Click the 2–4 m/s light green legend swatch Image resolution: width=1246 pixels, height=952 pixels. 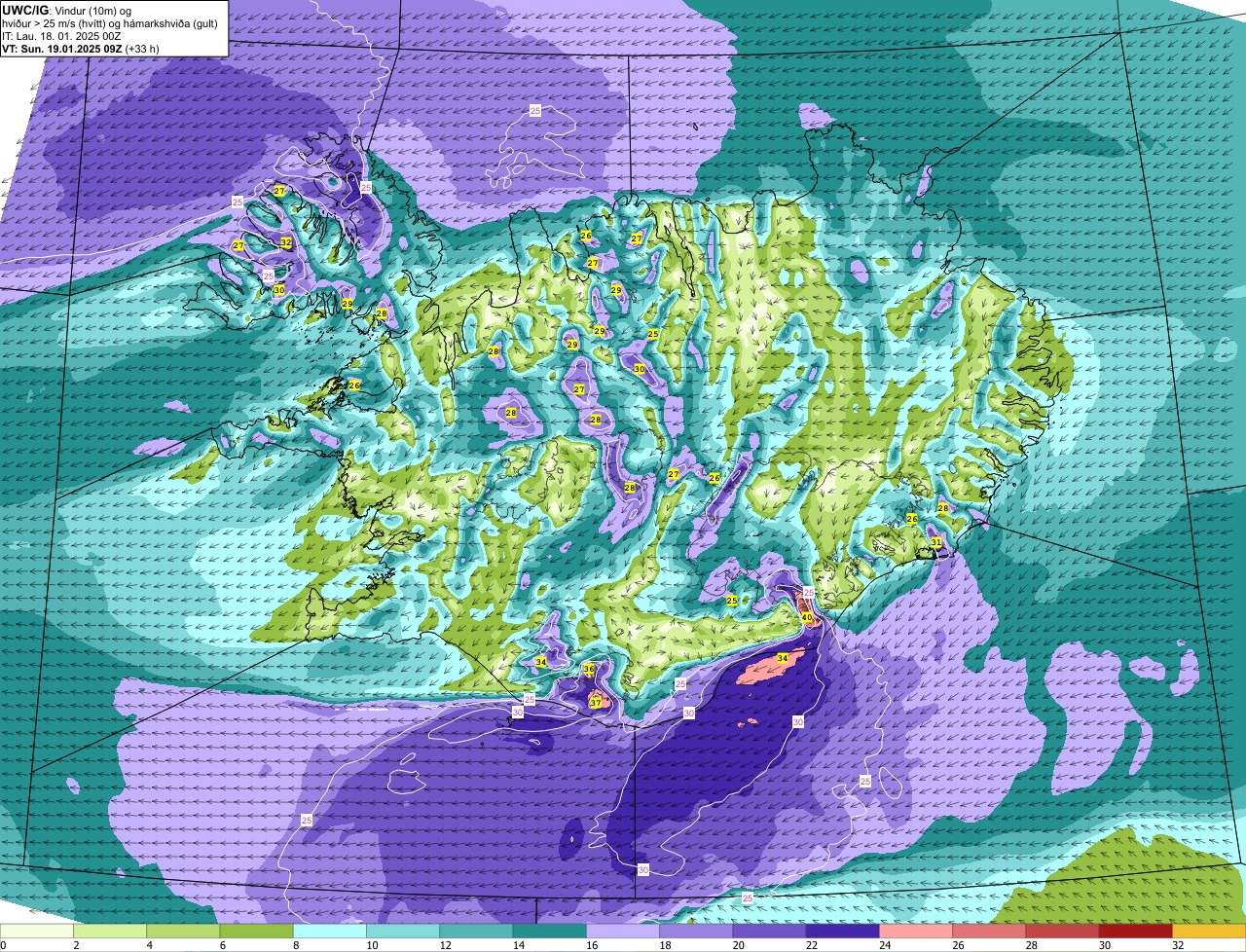pyautogui.click(x=110, y=932)
